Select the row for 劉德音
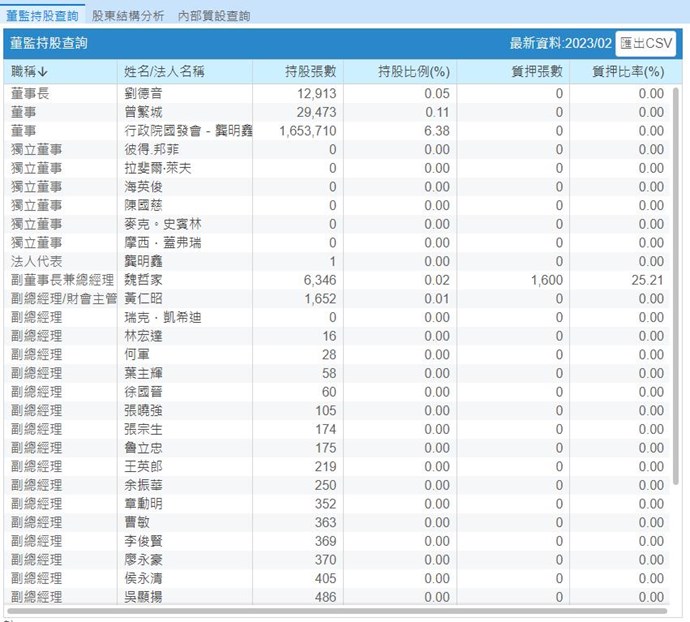The width and height of the screenshot is (690, 622). coord(142,93)
